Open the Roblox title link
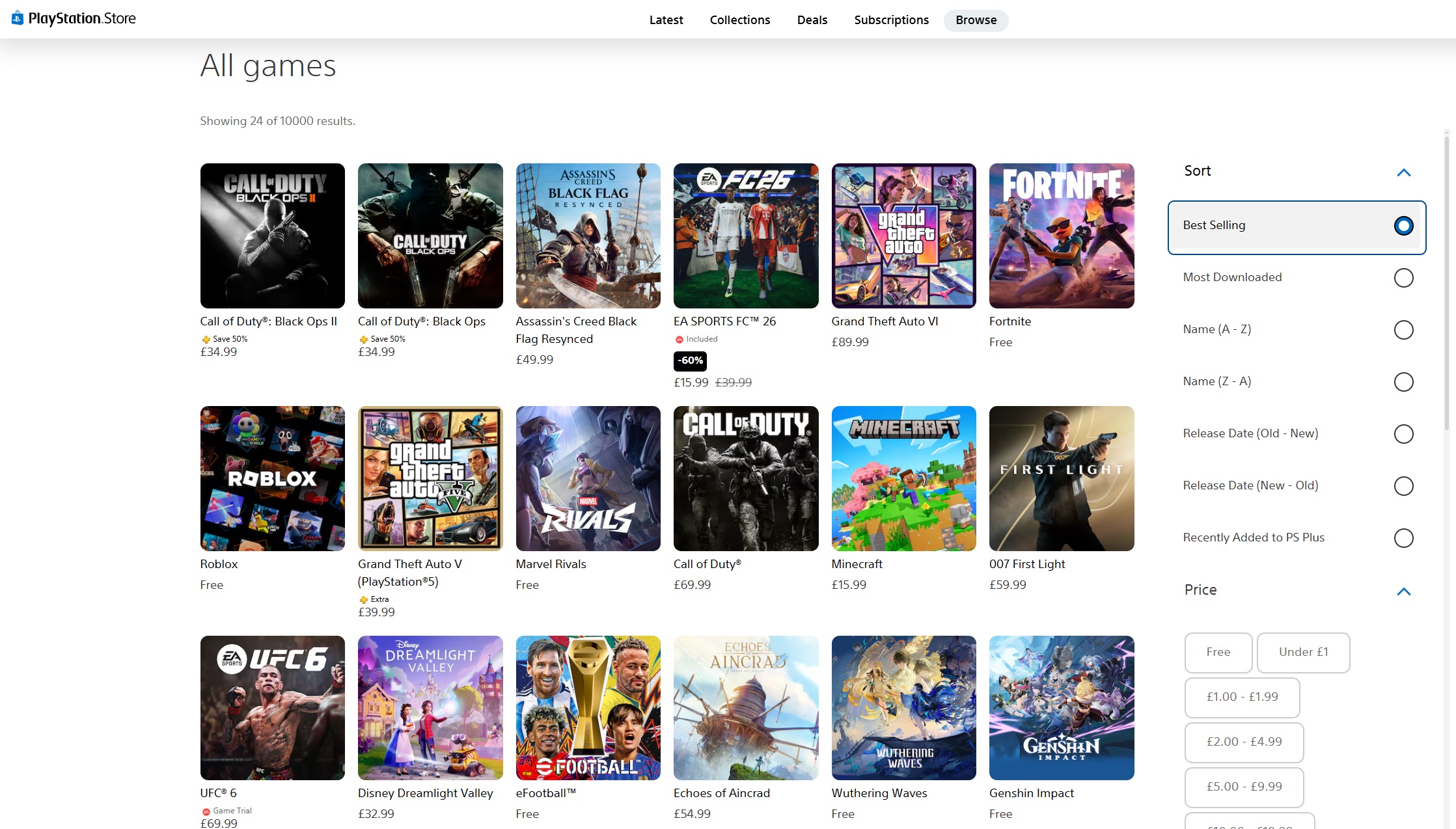 (219, 564)
